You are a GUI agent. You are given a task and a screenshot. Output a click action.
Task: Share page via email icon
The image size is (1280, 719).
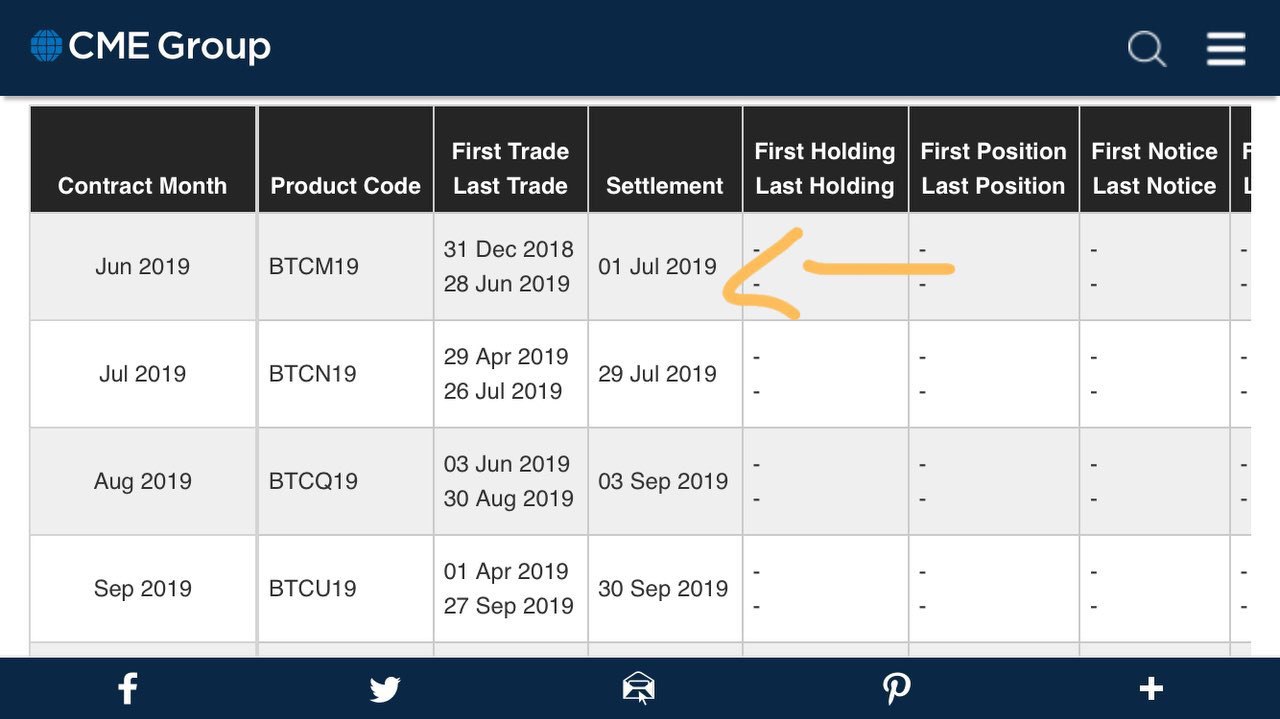[638, 688]
